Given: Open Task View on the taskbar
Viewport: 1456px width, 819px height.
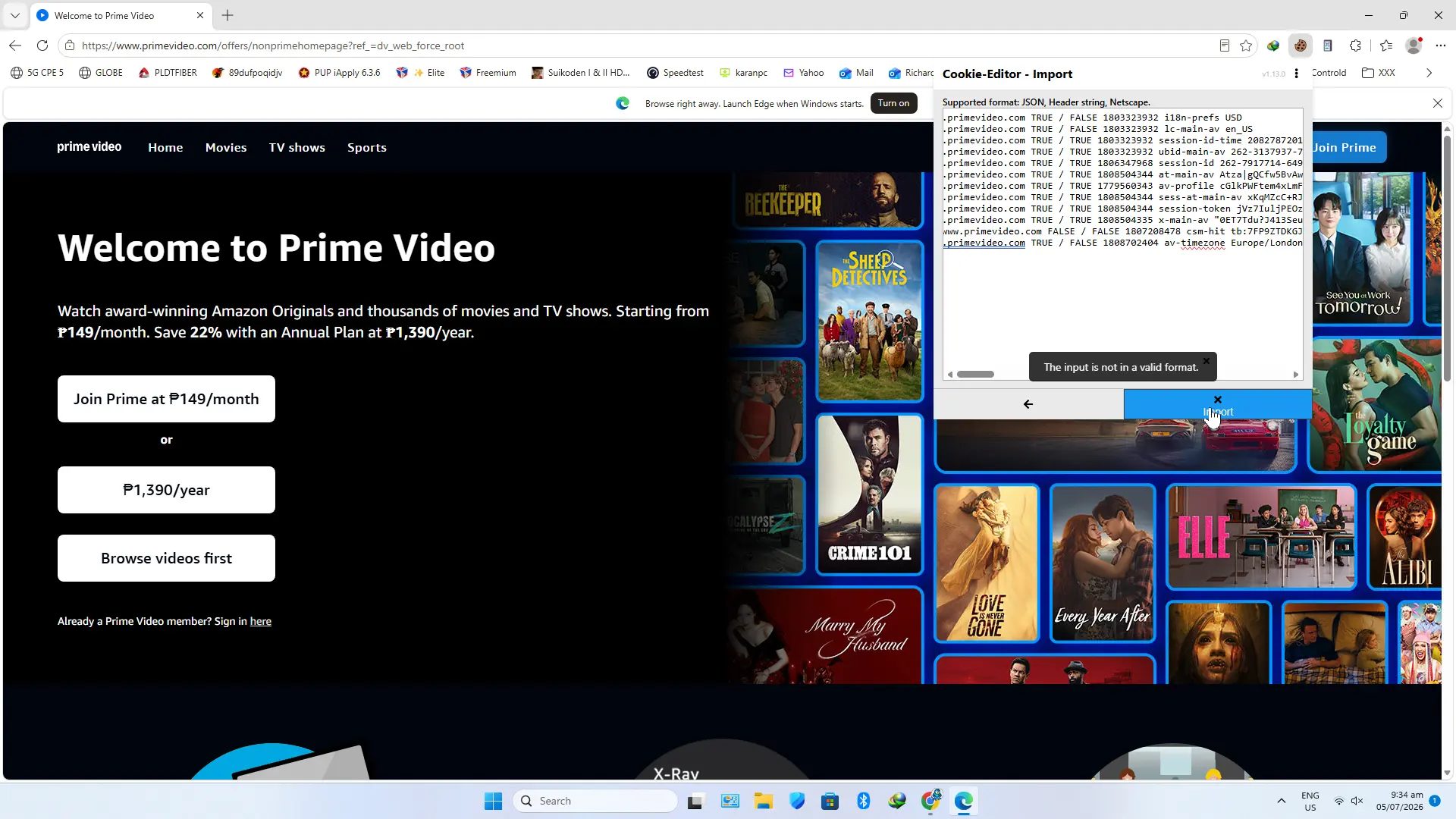Looking at the screenshot, I should (695, 801).
